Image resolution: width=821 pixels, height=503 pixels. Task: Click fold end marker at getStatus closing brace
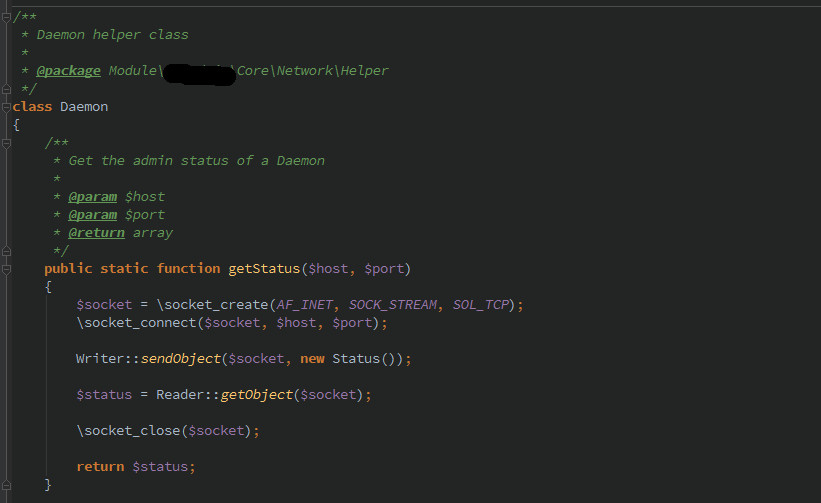(6, 485)
